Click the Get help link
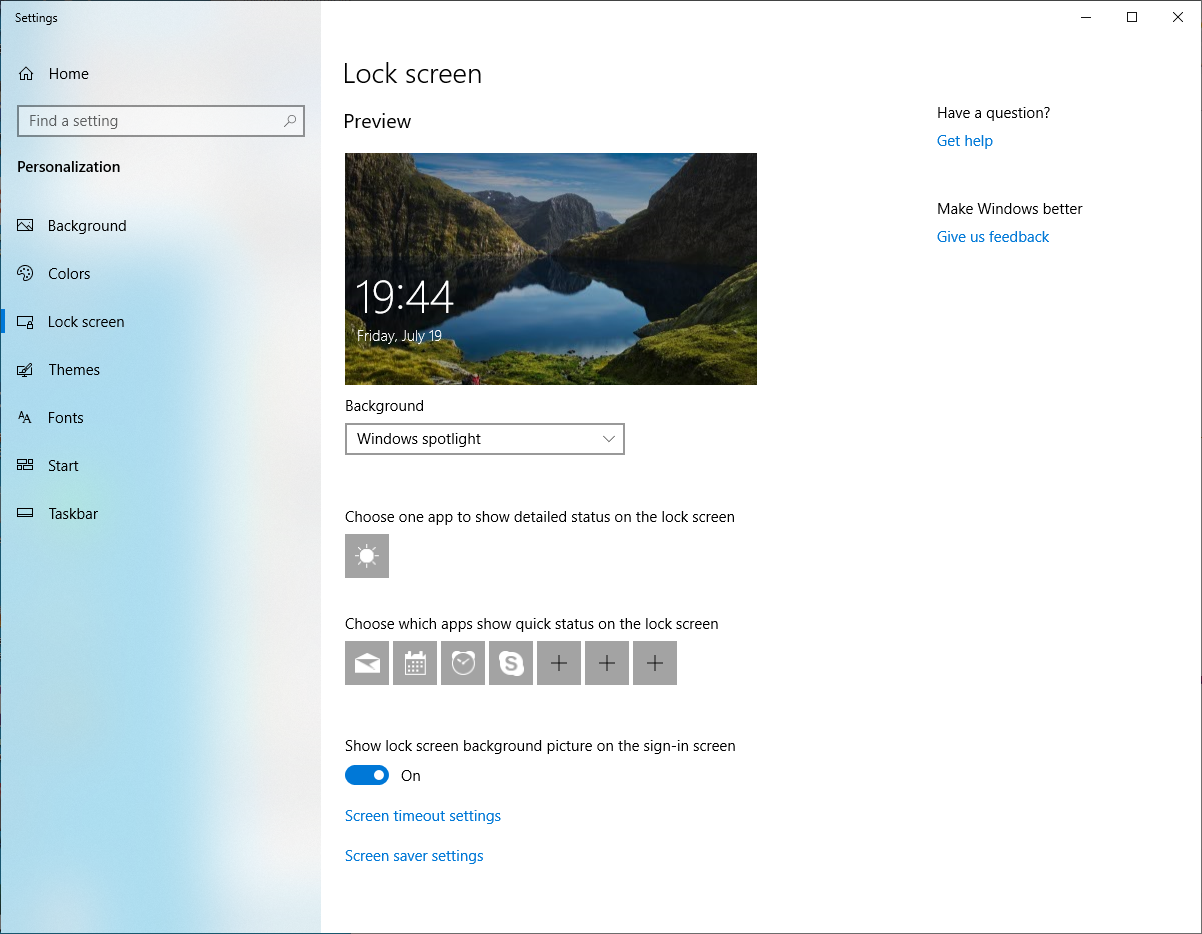The image size is (1202, 934). click(x=965, y=141)
